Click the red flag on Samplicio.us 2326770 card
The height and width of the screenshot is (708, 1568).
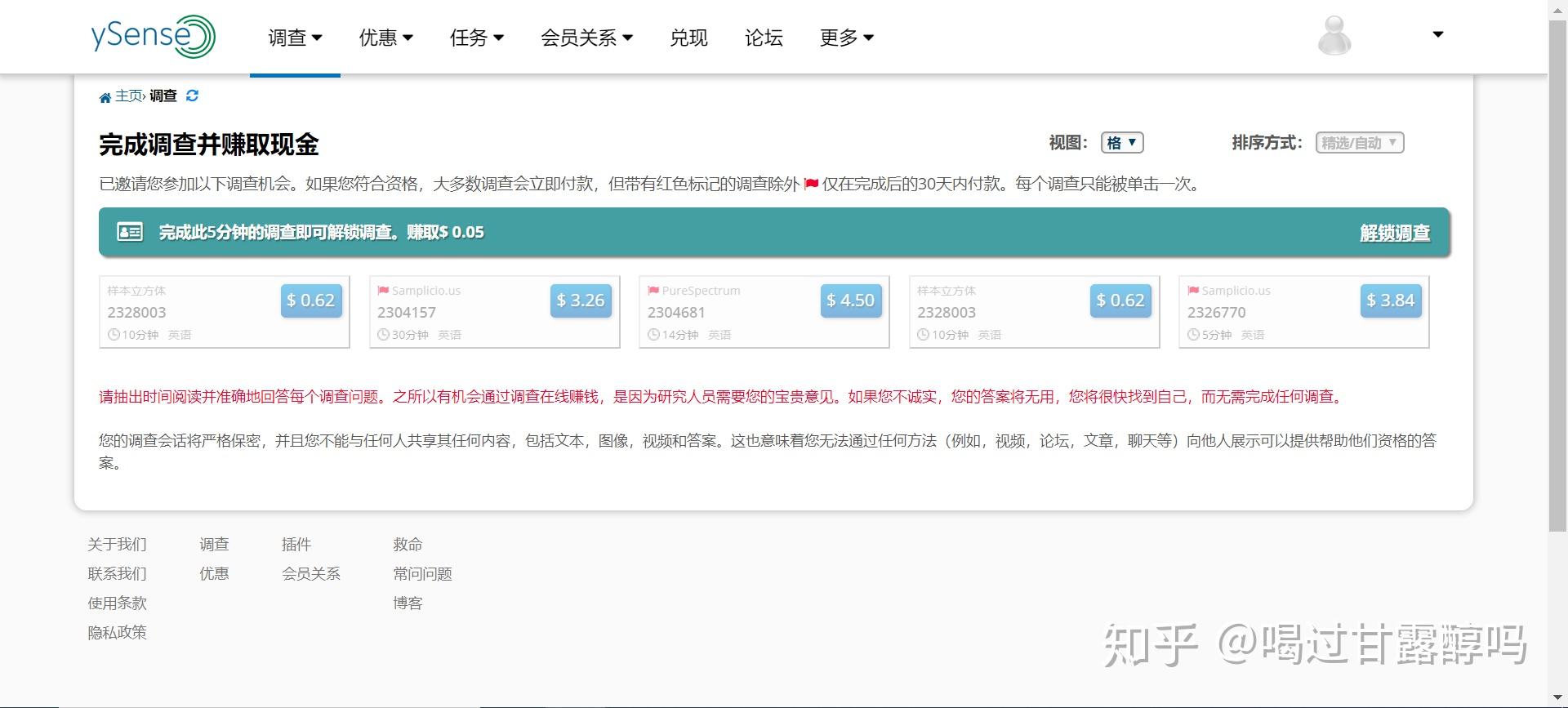1193,291
